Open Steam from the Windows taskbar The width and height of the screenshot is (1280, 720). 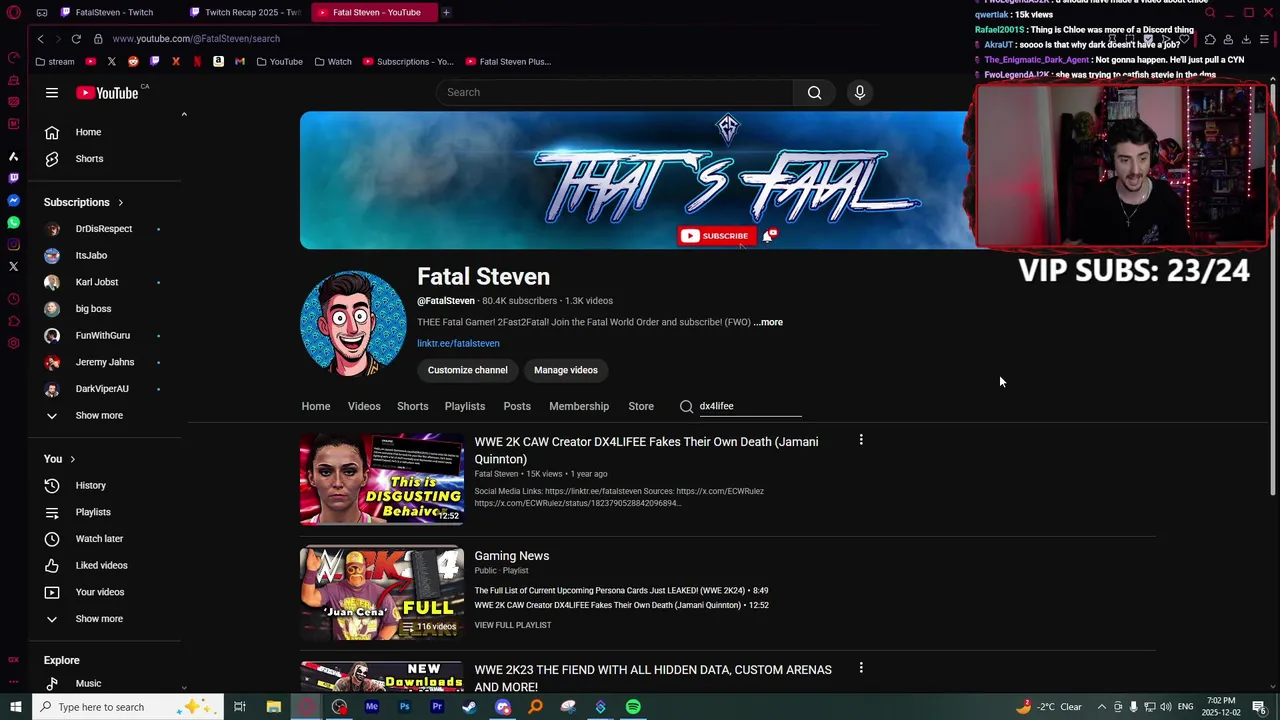pyautogui.click(x=469, y=707)
